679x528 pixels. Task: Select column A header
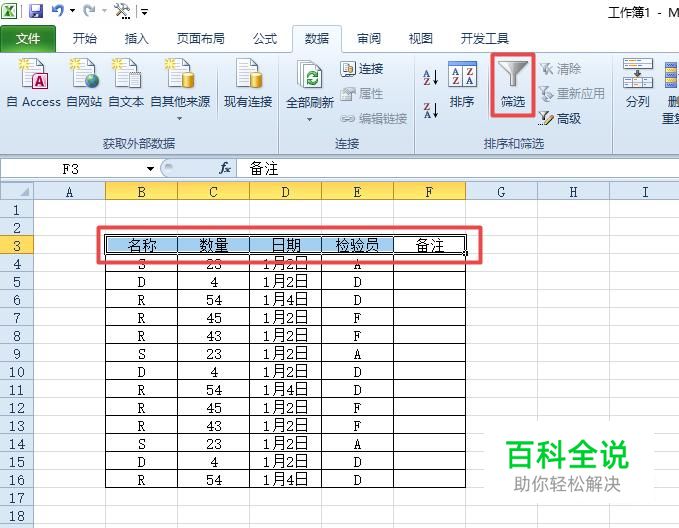69,191
